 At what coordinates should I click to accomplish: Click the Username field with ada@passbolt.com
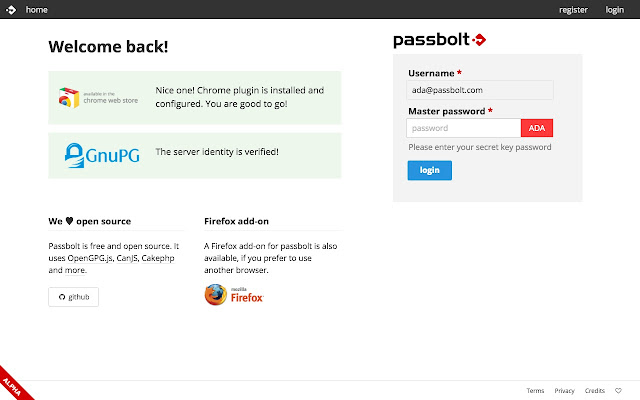[481, 90]
